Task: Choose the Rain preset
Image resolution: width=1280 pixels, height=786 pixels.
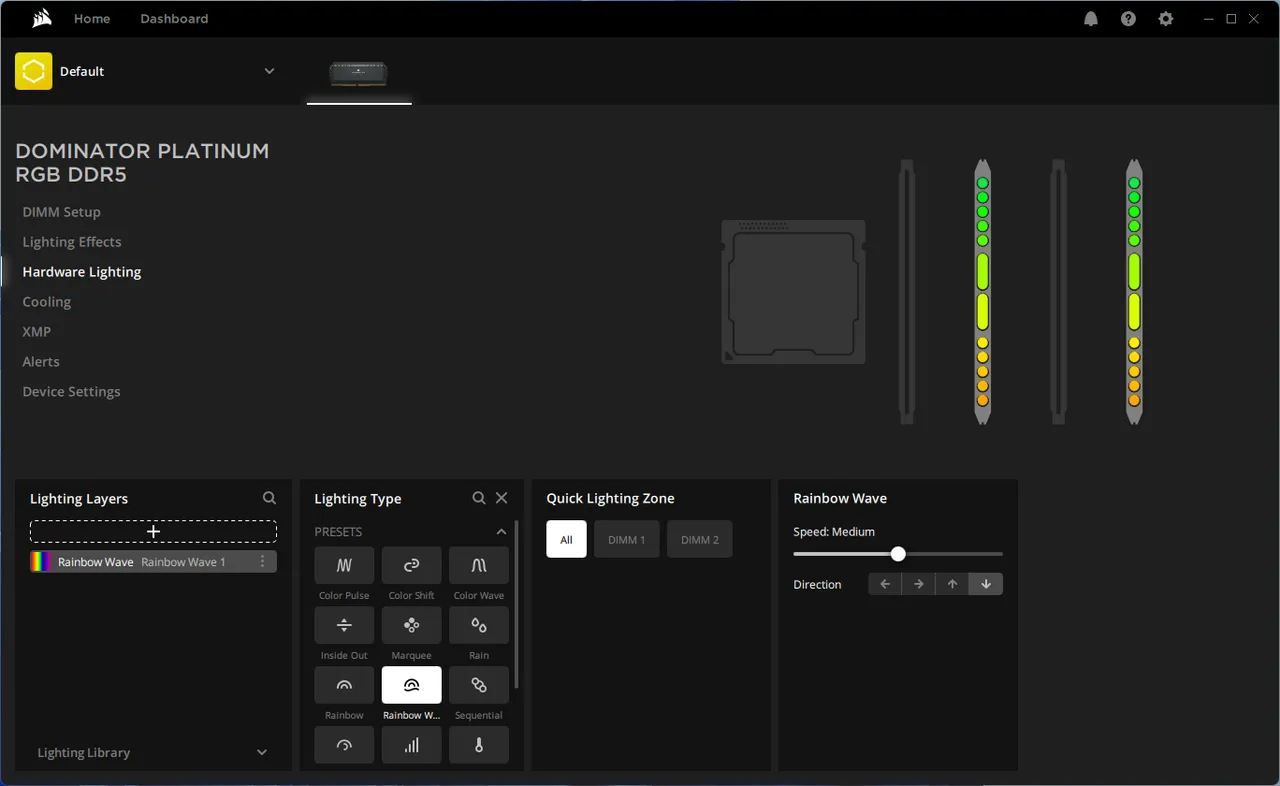Action: pyautogui.click(x=479, y=625)
